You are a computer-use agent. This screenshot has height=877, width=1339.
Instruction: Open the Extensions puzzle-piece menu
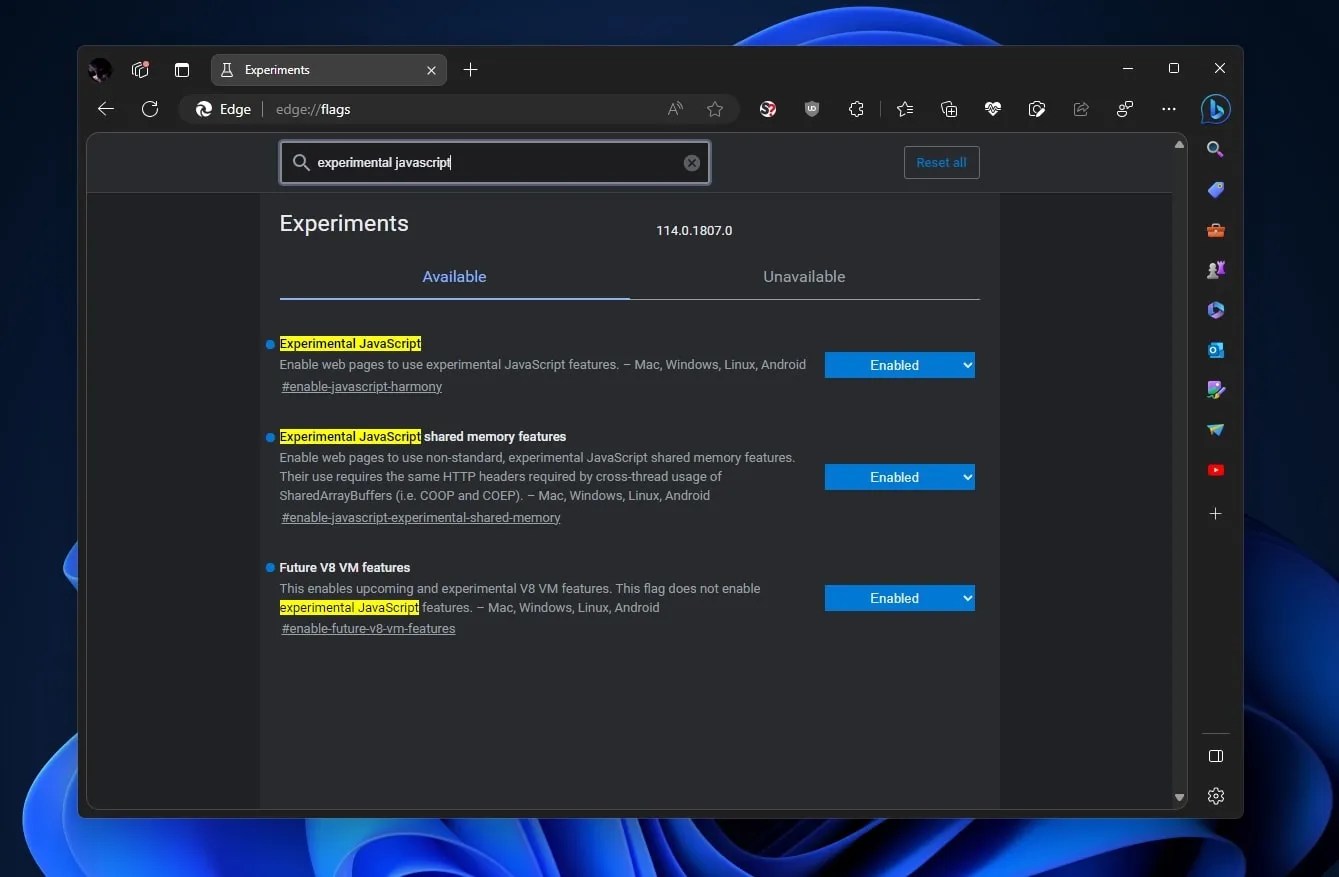857,109
